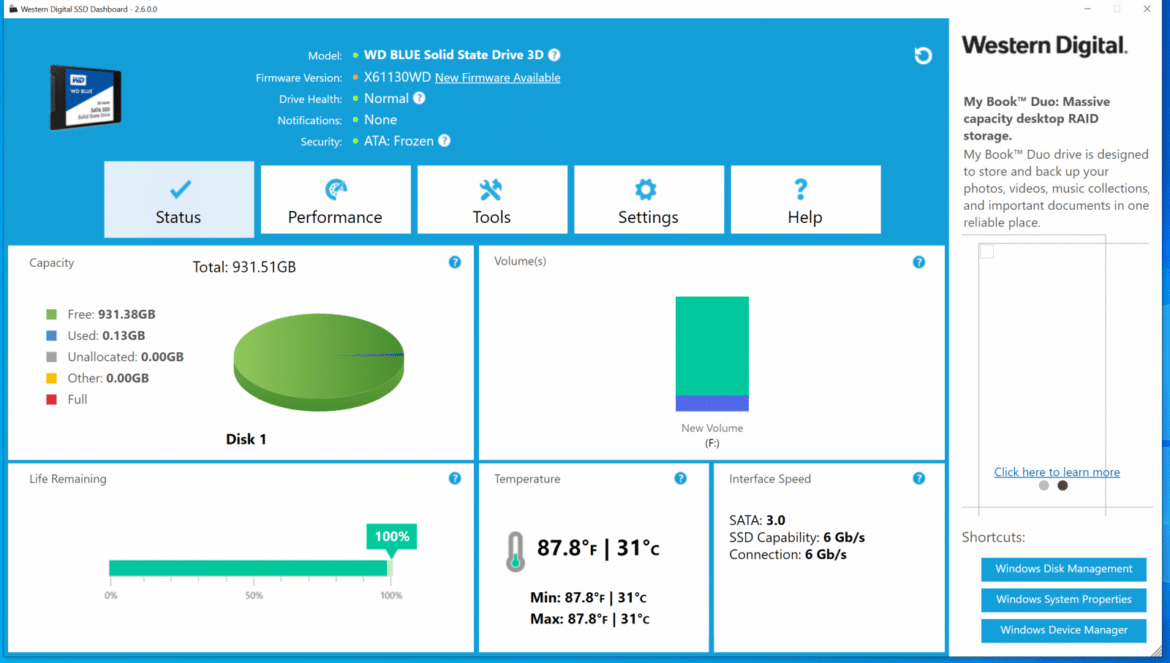Click the Unallocated: 0.00GB value
This screenshot has height=663, width=1170.
click(125, 357)
